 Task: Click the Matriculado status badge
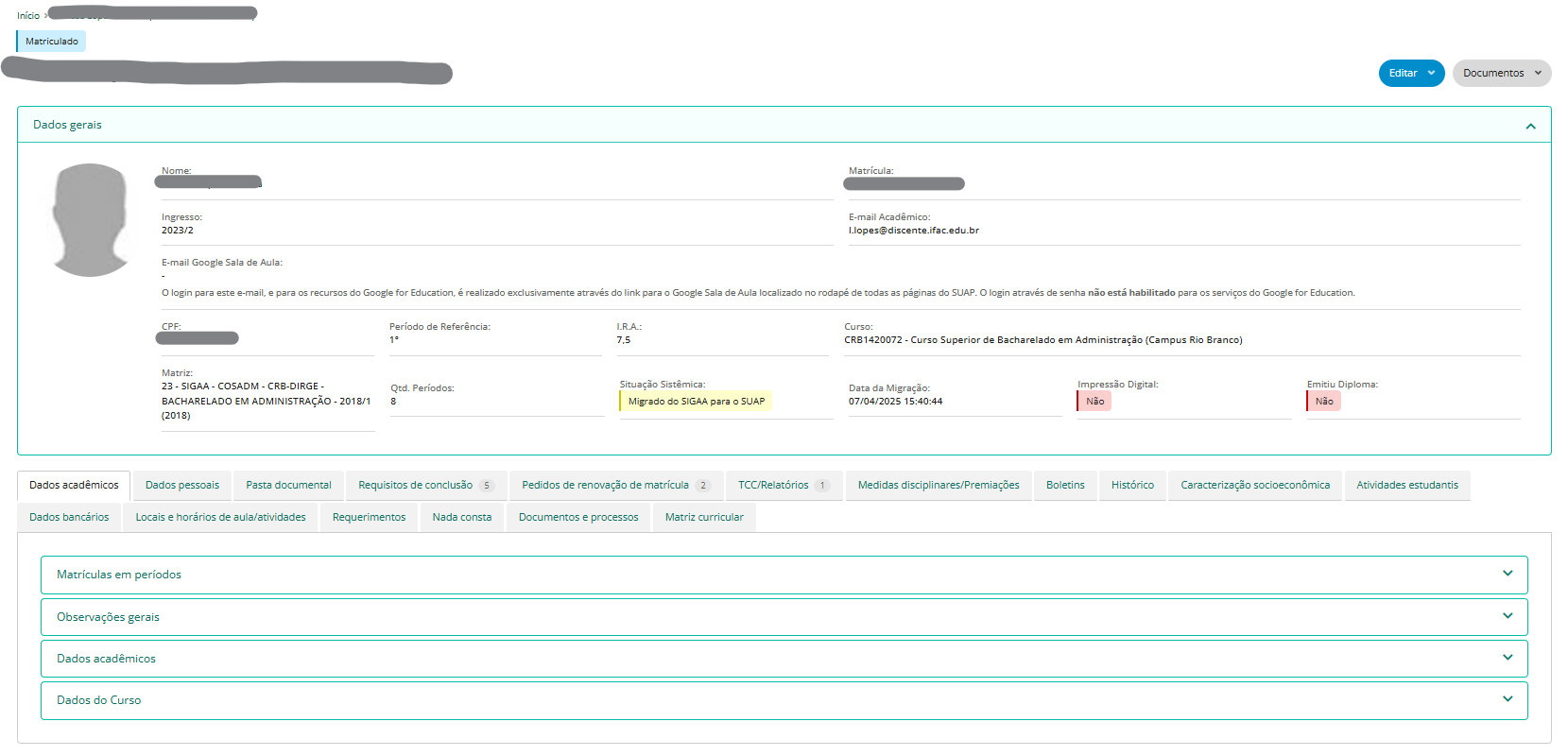(52, 42)
